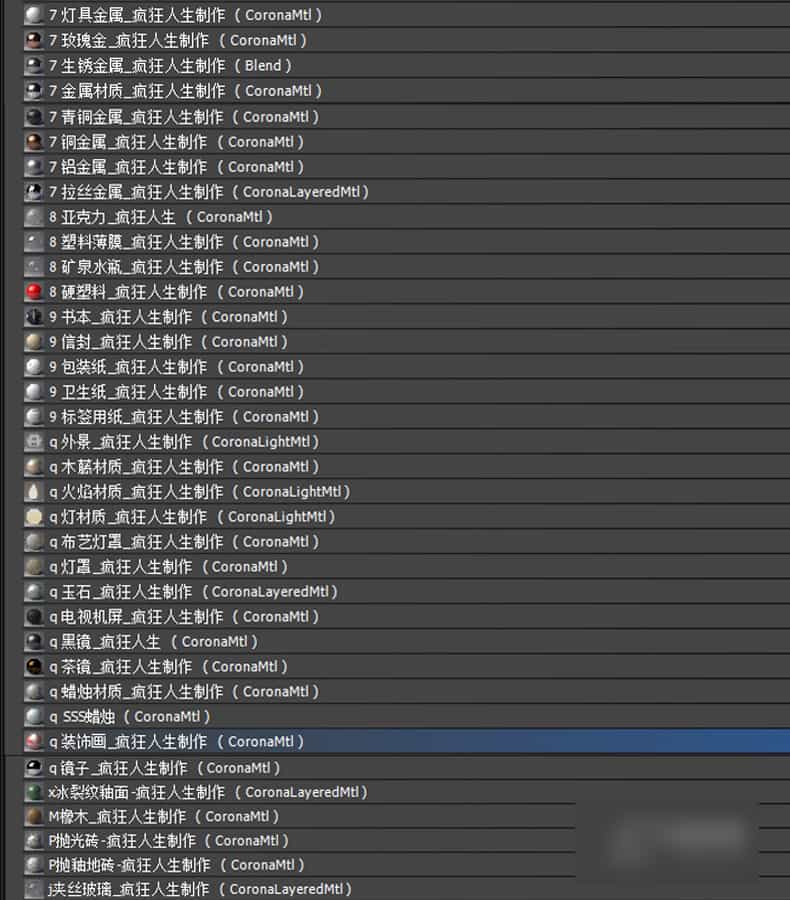Pick the 9 卫生纸 material entry
This screenshot has width=790, height=900.
point(176,392)
